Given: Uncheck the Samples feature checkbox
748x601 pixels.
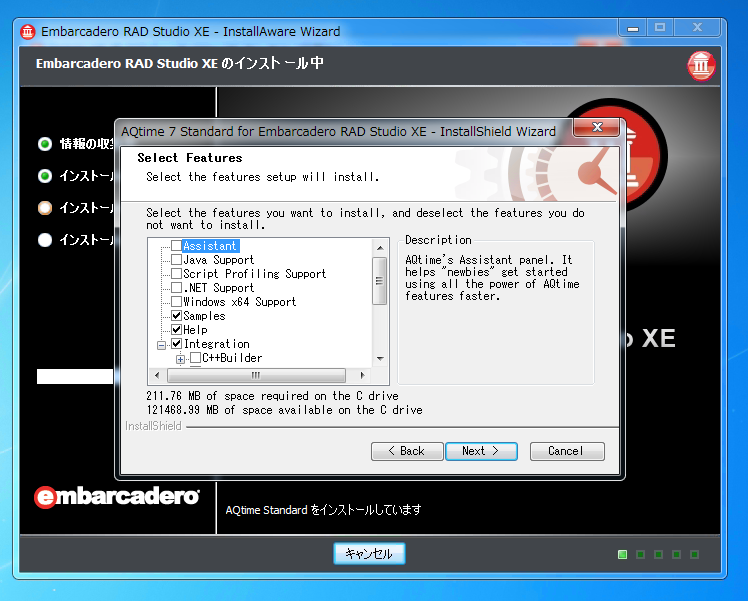Looking at the screenshot, I should point(177,315).
